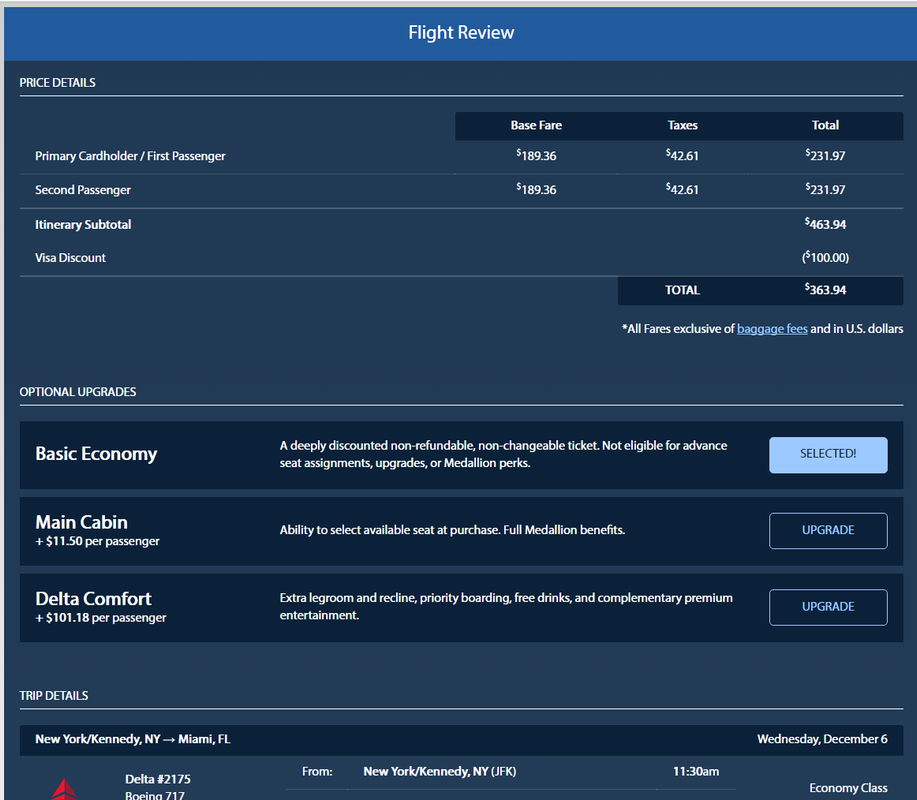Click the SELECTED! button for Basic Economy
This screenshot has width=917, height=800.
(x=828, y=454)
